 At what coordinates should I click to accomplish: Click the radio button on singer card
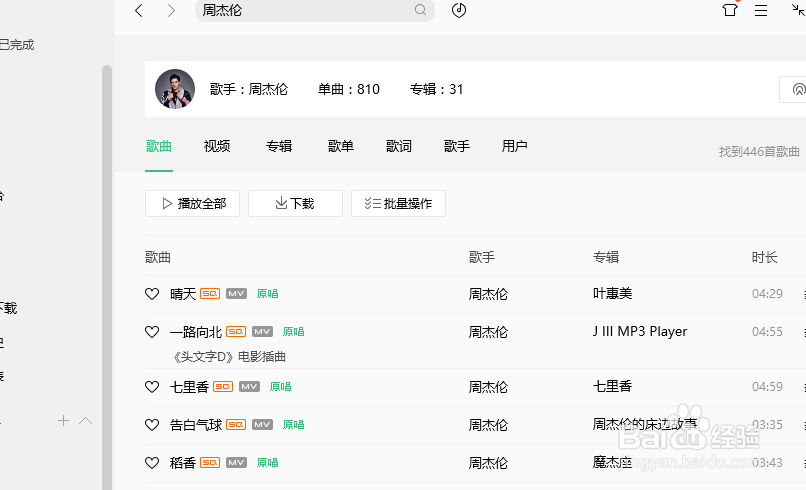[794, 89]
